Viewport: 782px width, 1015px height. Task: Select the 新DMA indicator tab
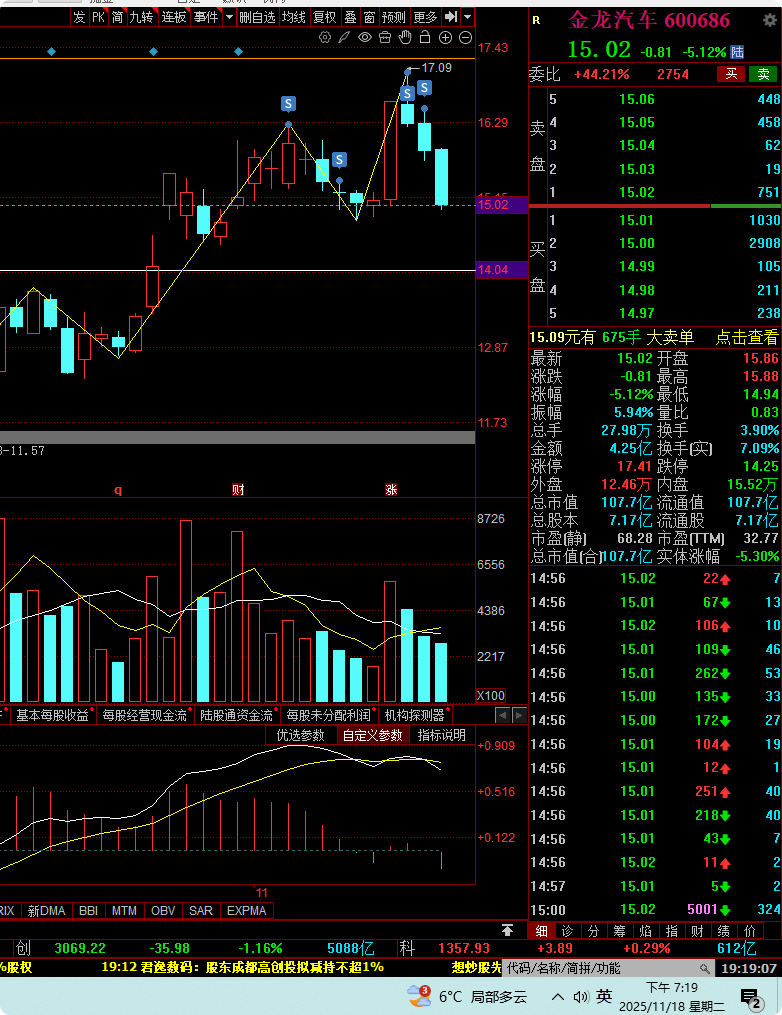coord(47,911)
